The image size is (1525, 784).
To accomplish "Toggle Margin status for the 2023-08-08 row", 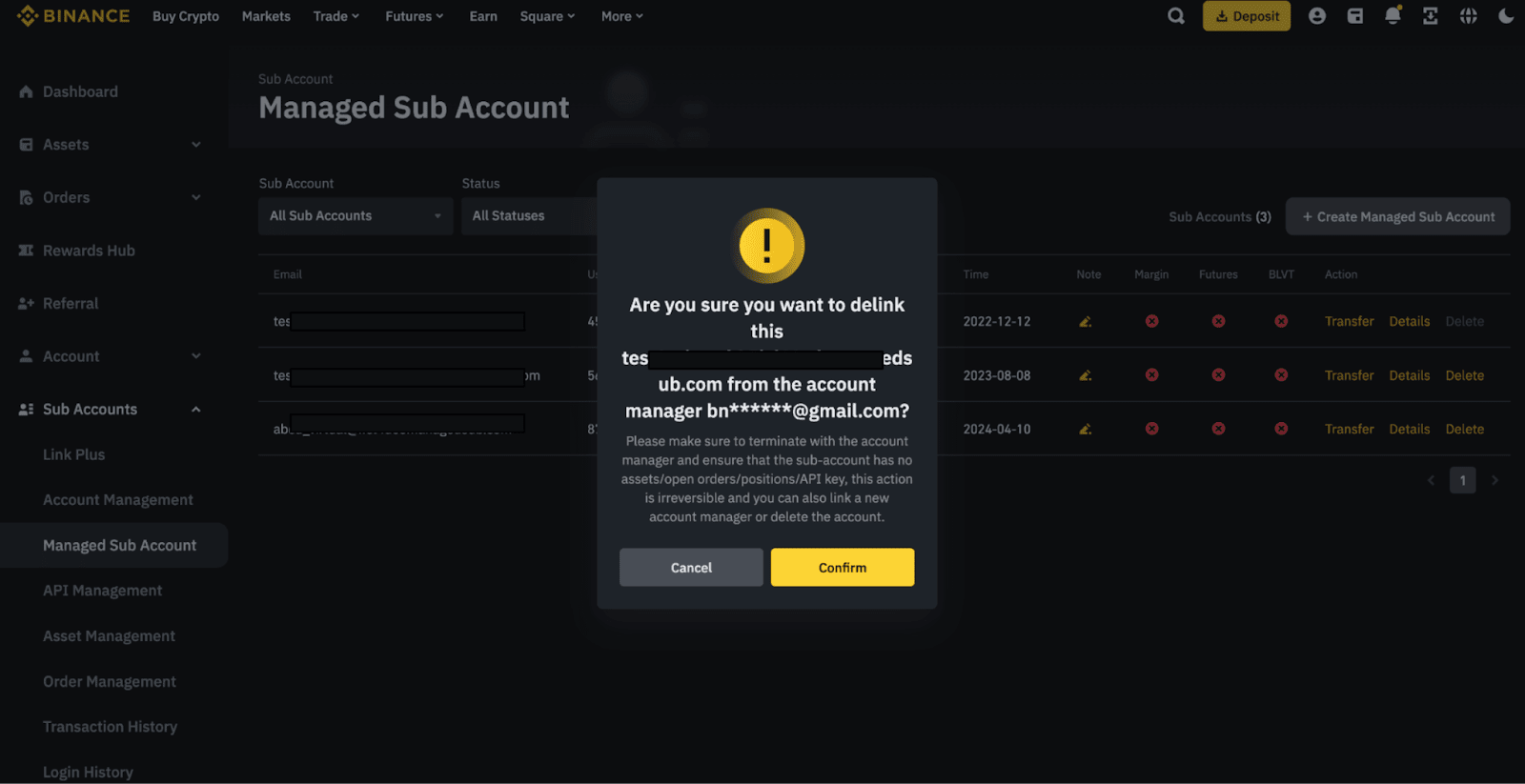I will click(x=1151, y=375).
